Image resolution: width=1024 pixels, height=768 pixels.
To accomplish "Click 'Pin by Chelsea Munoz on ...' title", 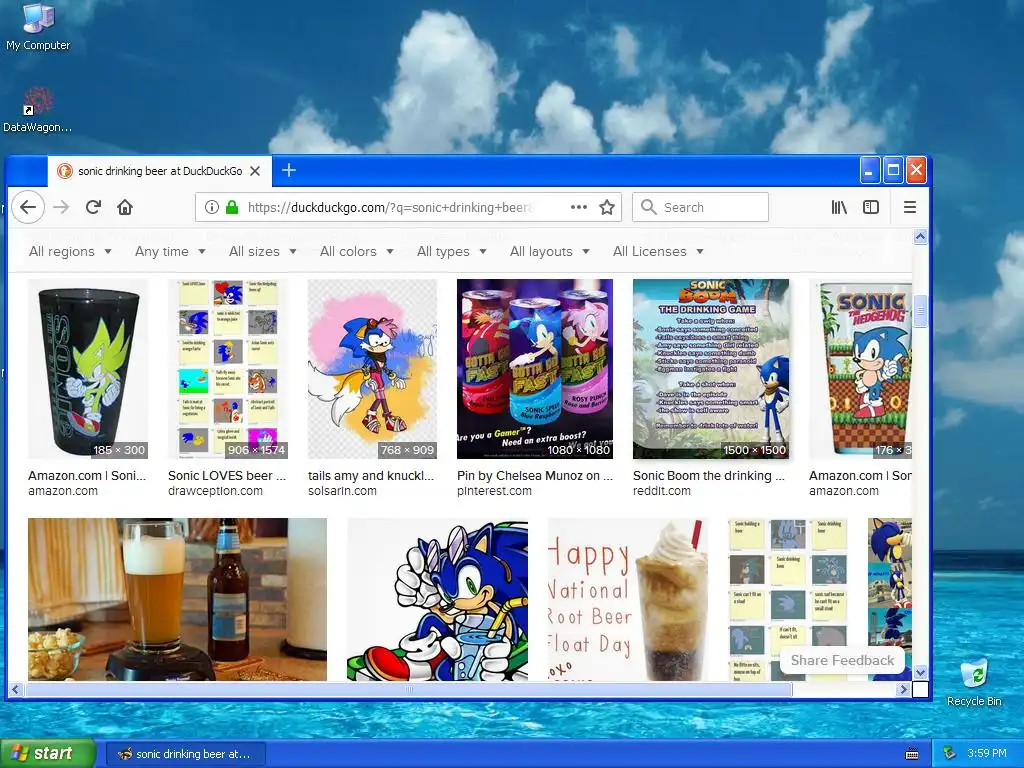I will click(x=535, y=475).
